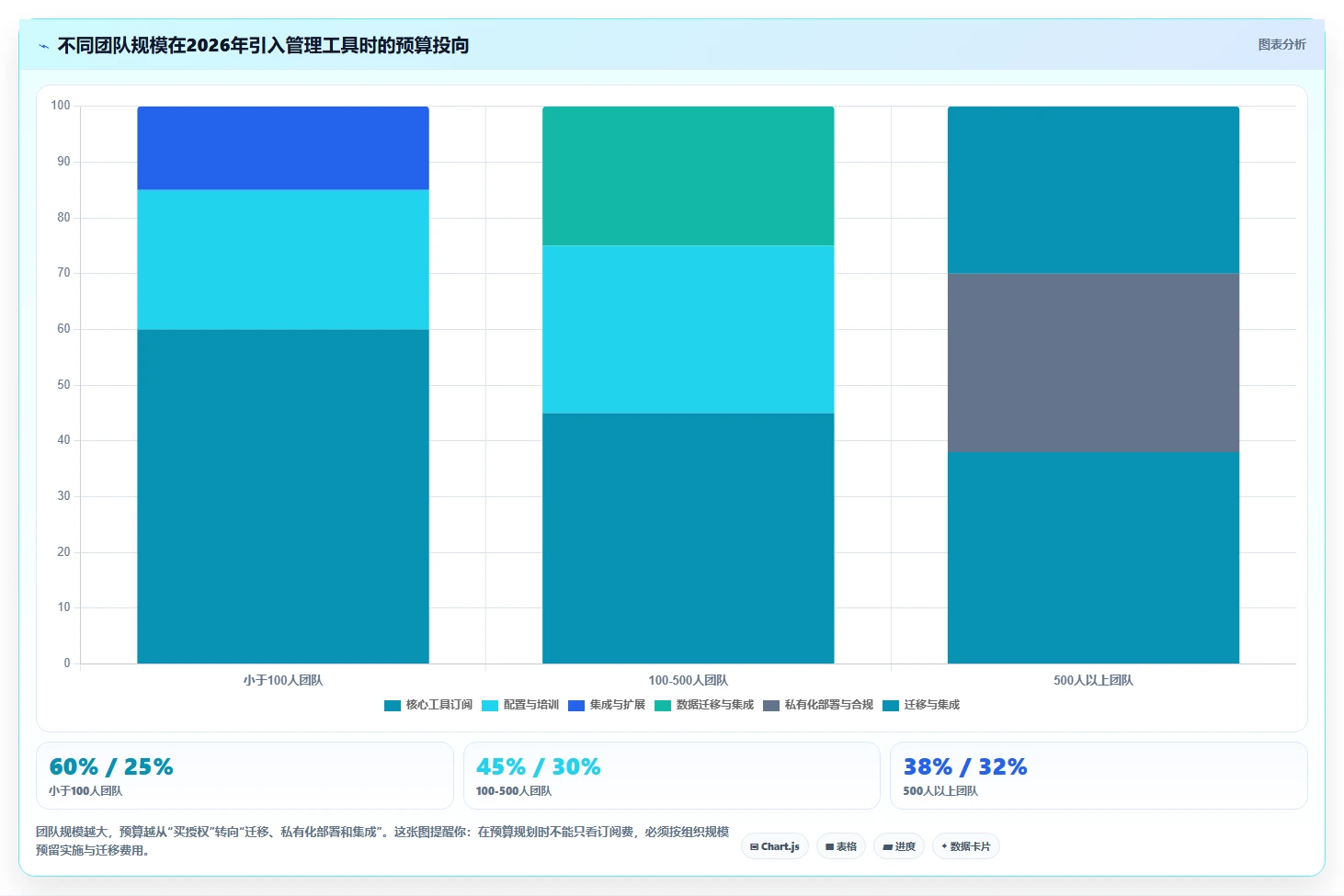The height and width of the screenshot is (896, 1344).
Task: Toggle the 核心工具订阅 legend swatch
Action: pos(393,706)
